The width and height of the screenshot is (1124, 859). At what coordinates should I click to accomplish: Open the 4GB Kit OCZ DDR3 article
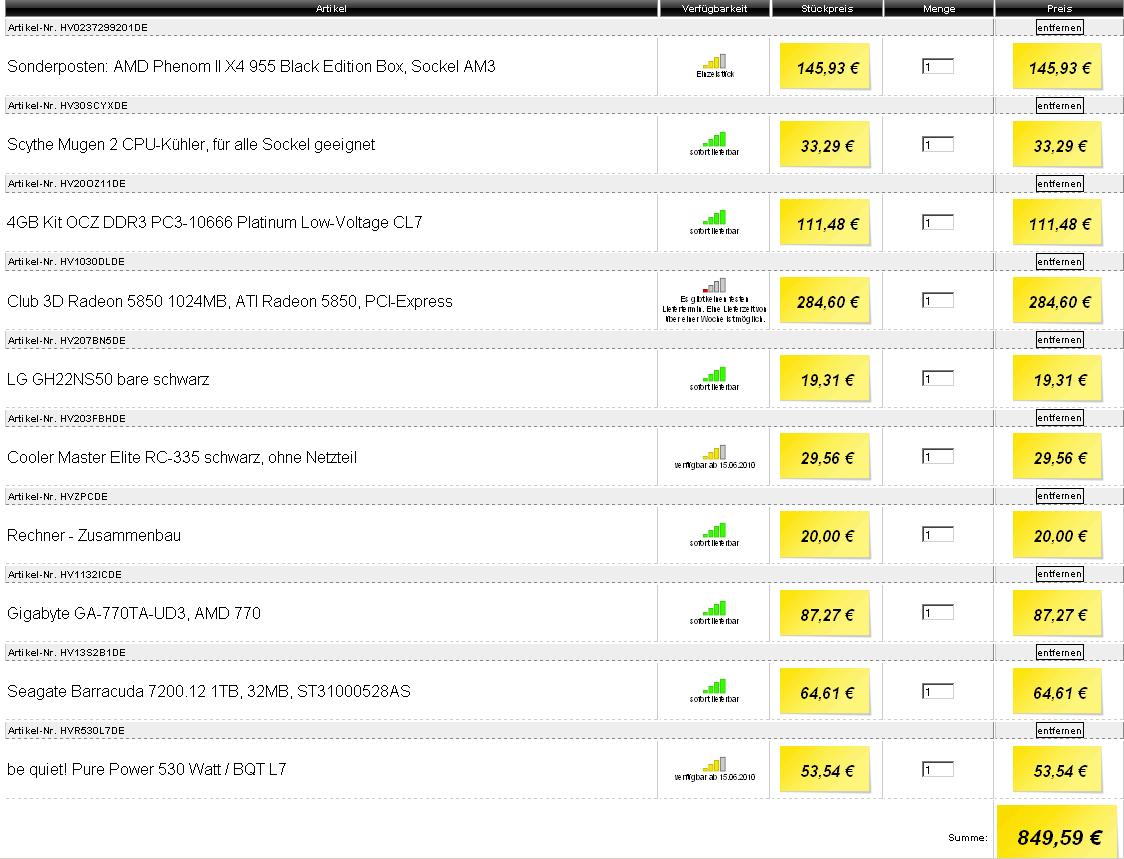[x=214, y=223]
